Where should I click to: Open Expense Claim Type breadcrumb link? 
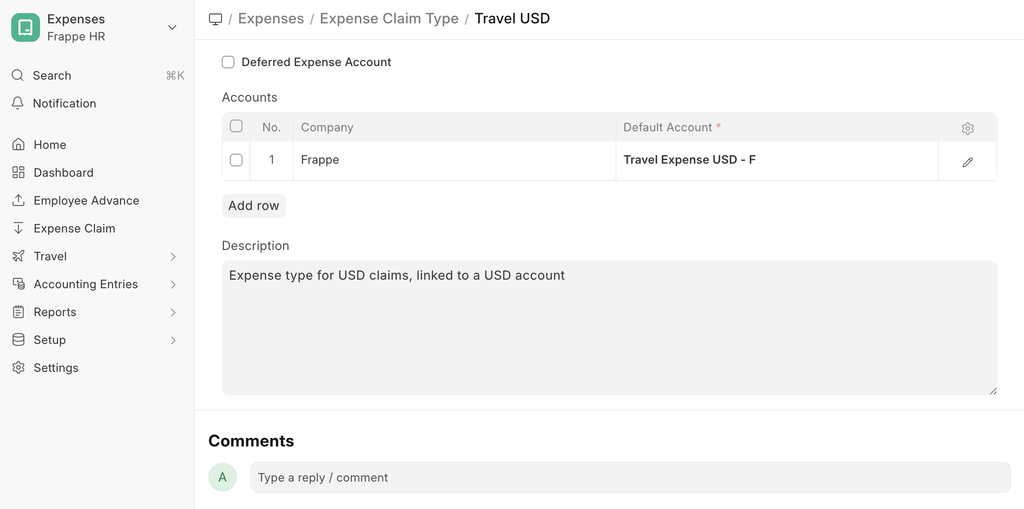[x=389, y=19]
